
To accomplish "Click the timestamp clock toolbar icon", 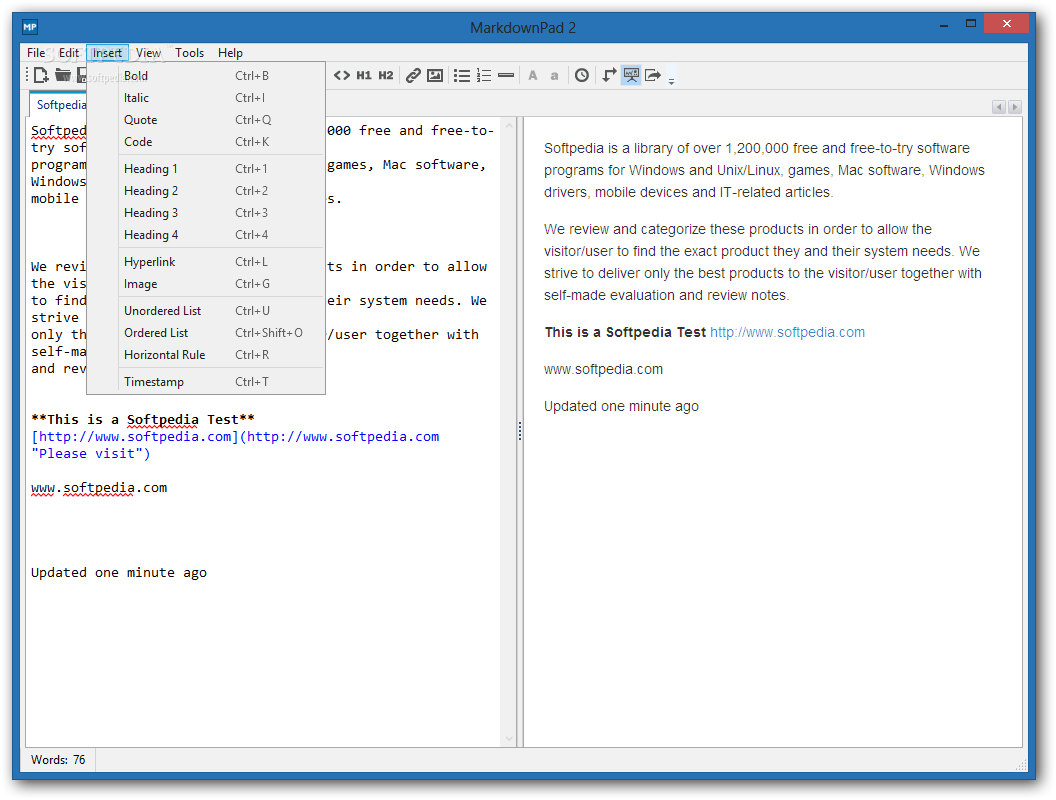I will 582,75.
